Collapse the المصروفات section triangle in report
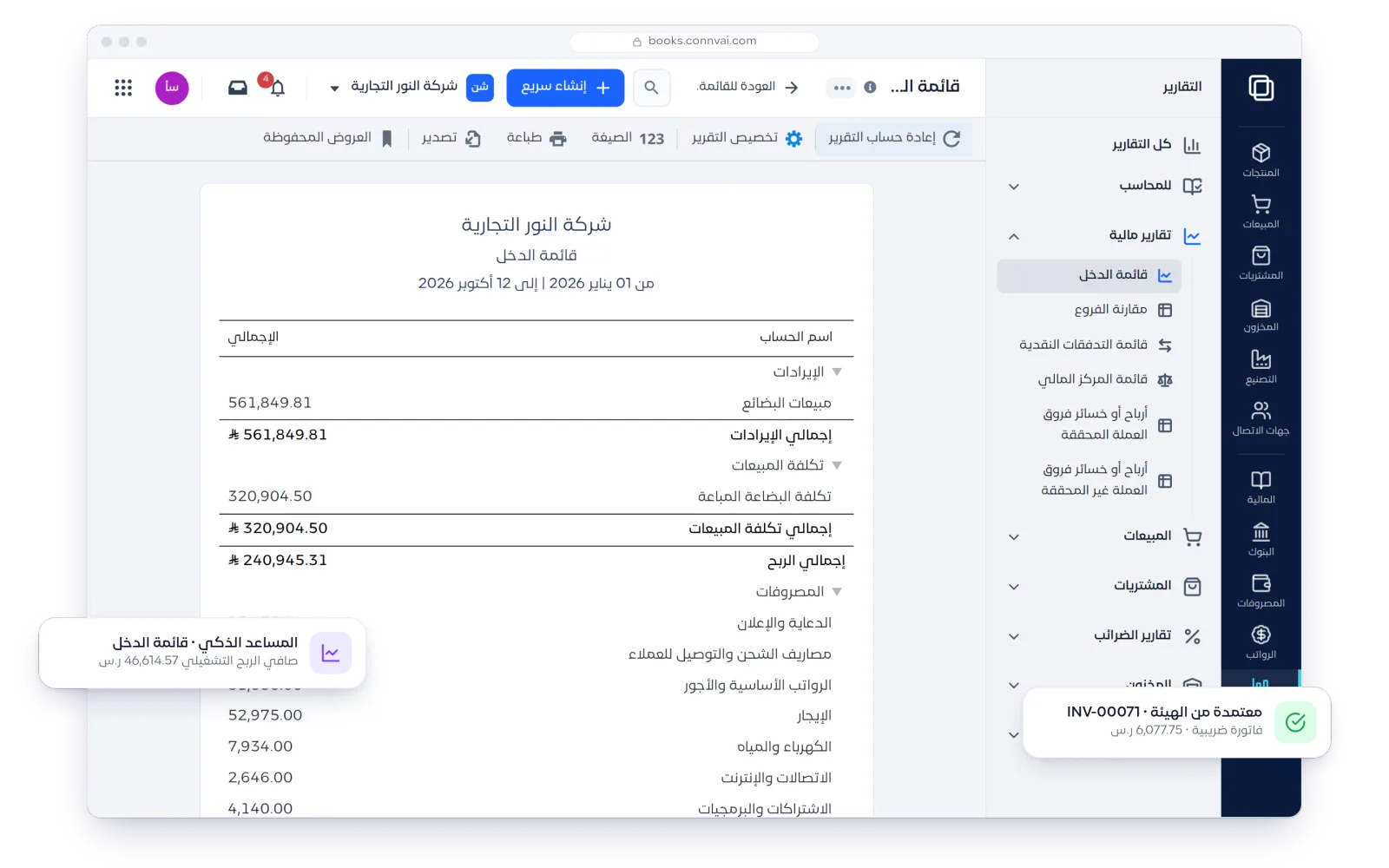 click(x=837, y=591)
